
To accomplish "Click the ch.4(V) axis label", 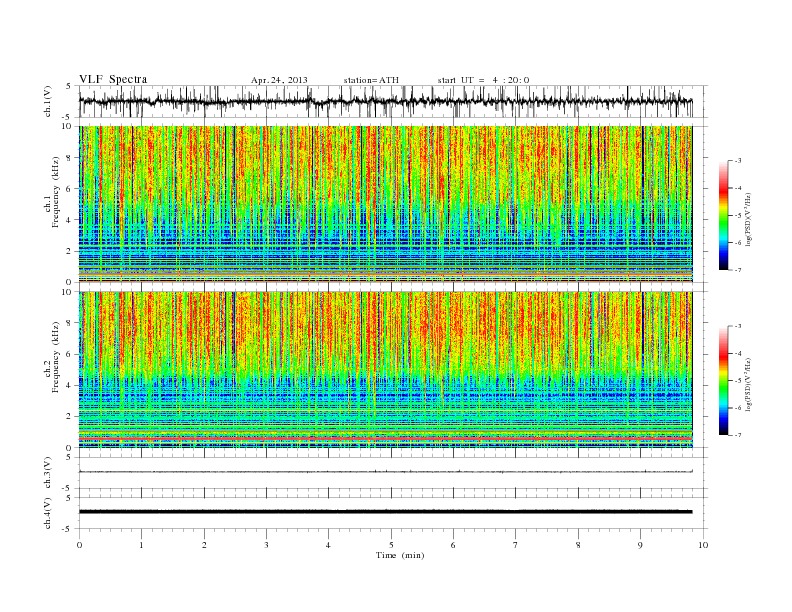I will pos(48,513).
